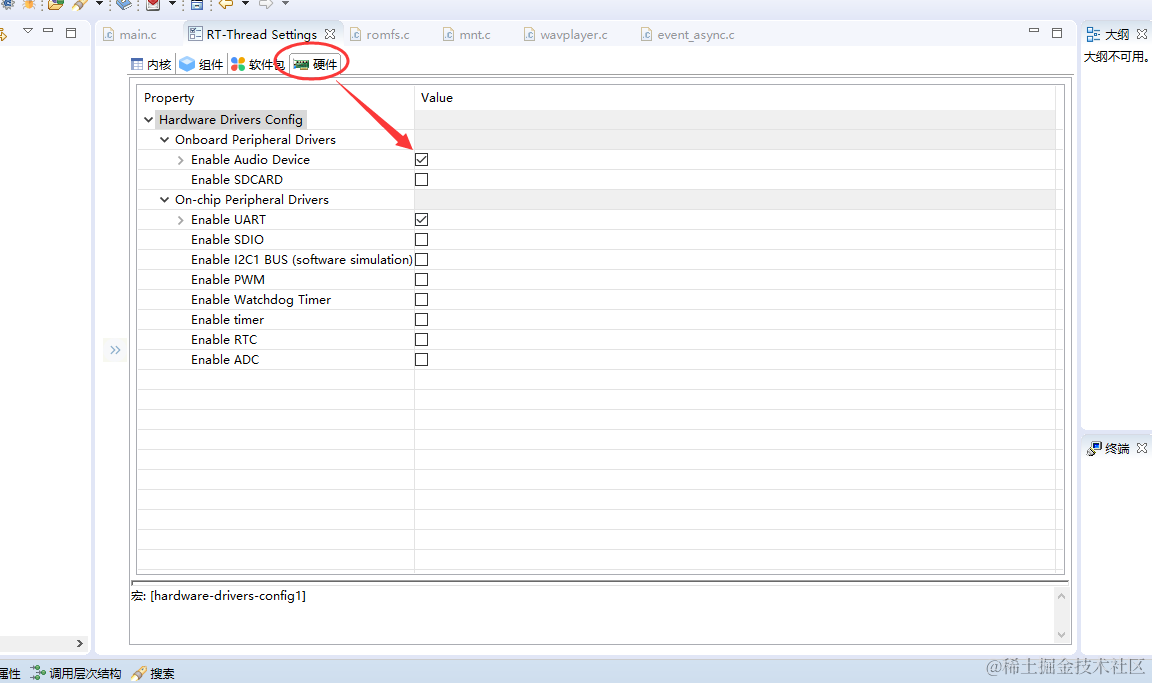
Task: Click the 内核 kernel table icon
Action: coord(137,64)
